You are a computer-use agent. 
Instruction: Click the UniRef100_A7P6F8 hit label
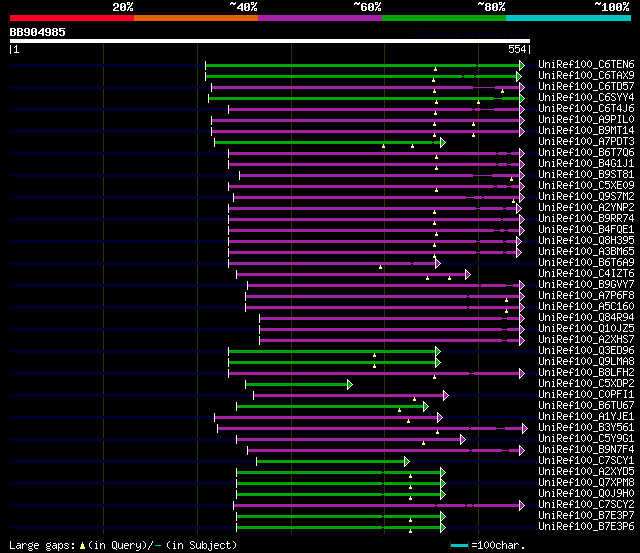tap(586, 296)
